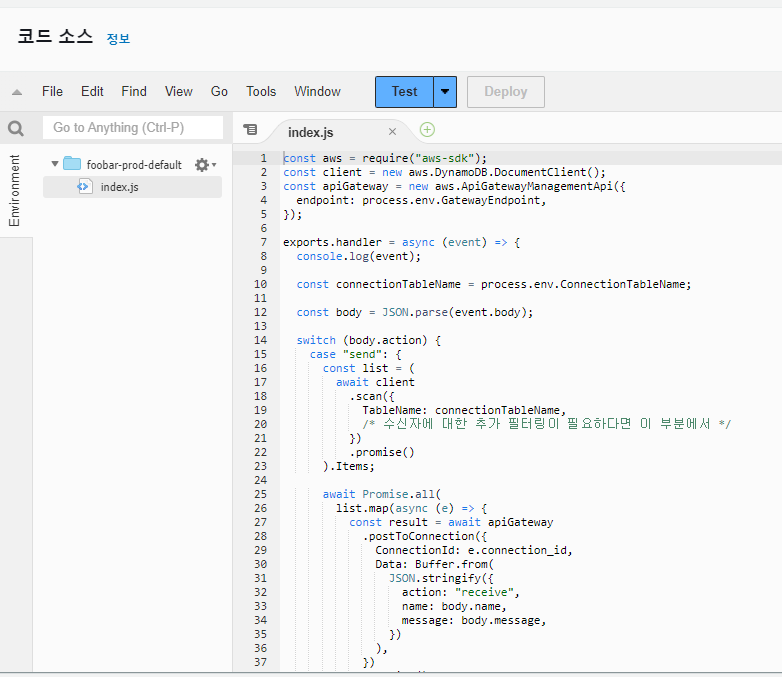This screenshot has width=782, height=677.
Task: Collapse the menu bar with the up arrow
Action: (17, 92)
